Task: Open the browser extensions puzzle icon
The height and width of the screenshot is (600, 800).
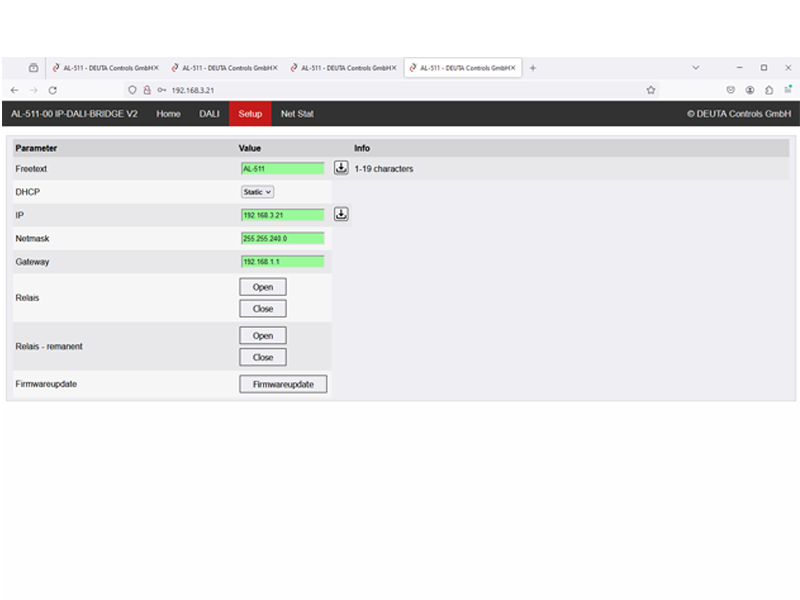Action: (x=769, y=90)
